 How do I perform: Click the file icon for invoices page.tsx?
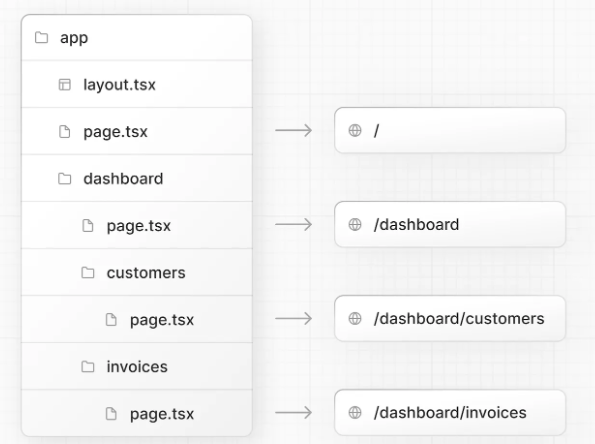pyautogui.click(x=111, y=414)
